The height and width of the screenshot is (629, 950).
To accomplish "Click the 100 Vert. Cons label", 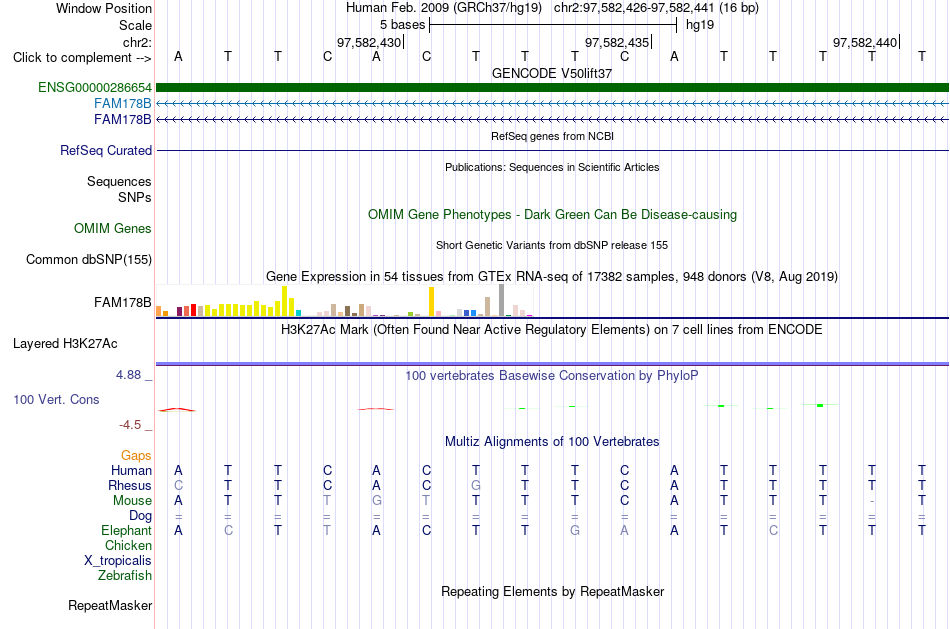I will 56,399.
